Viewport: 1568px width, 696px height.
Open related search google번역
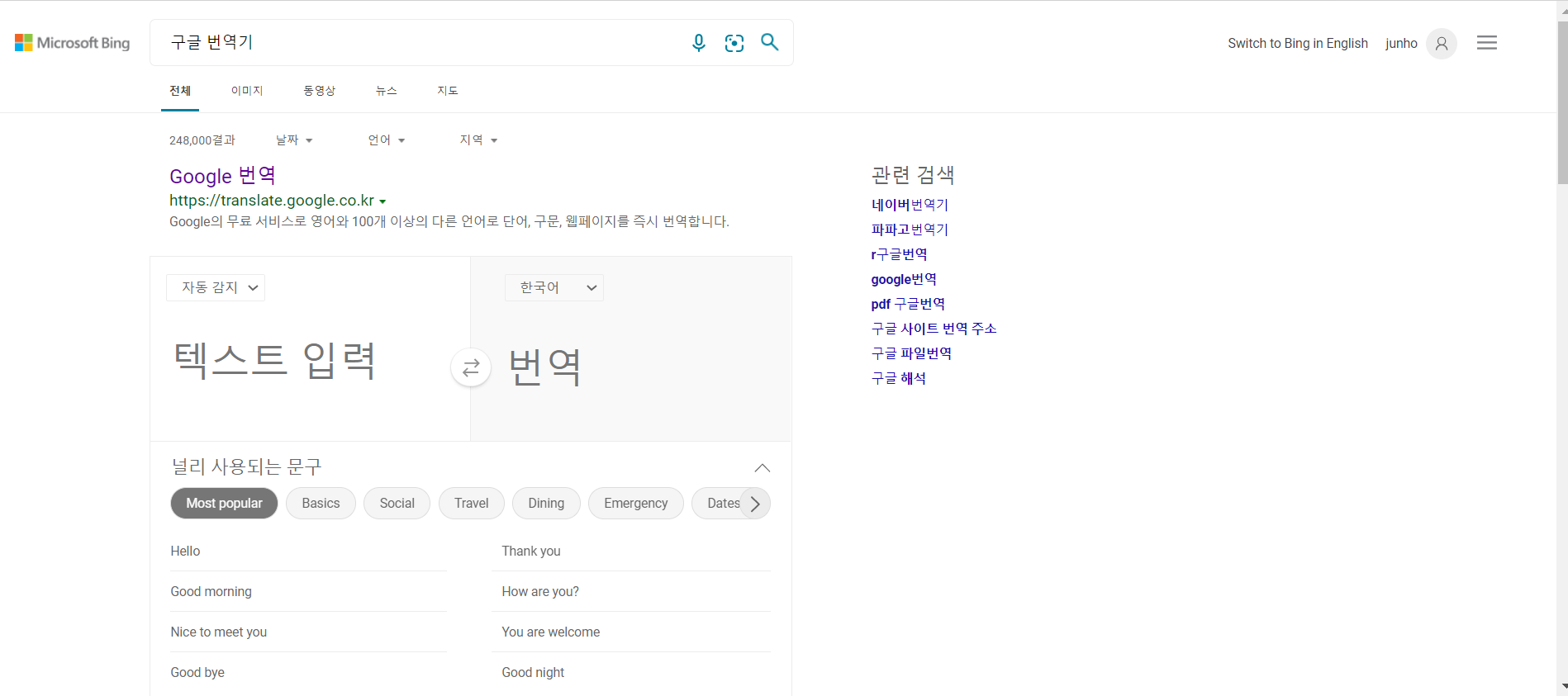coord(904,279)
